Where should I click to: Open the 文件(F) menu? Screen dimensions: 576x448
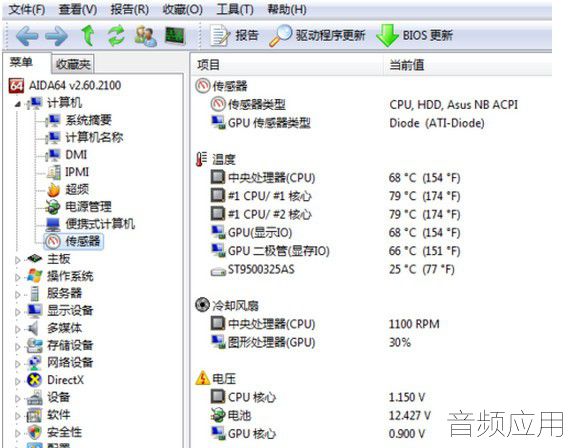coord(27,9)
